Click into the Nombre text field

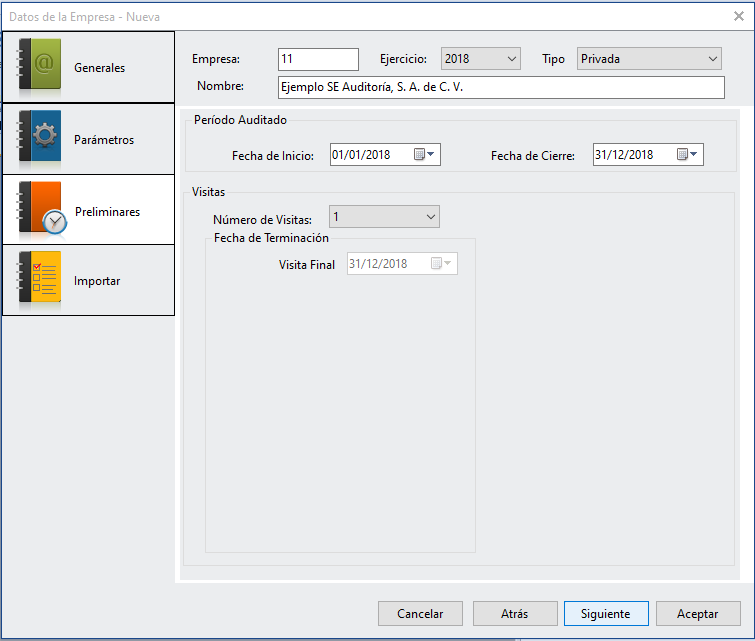(500, 88)
